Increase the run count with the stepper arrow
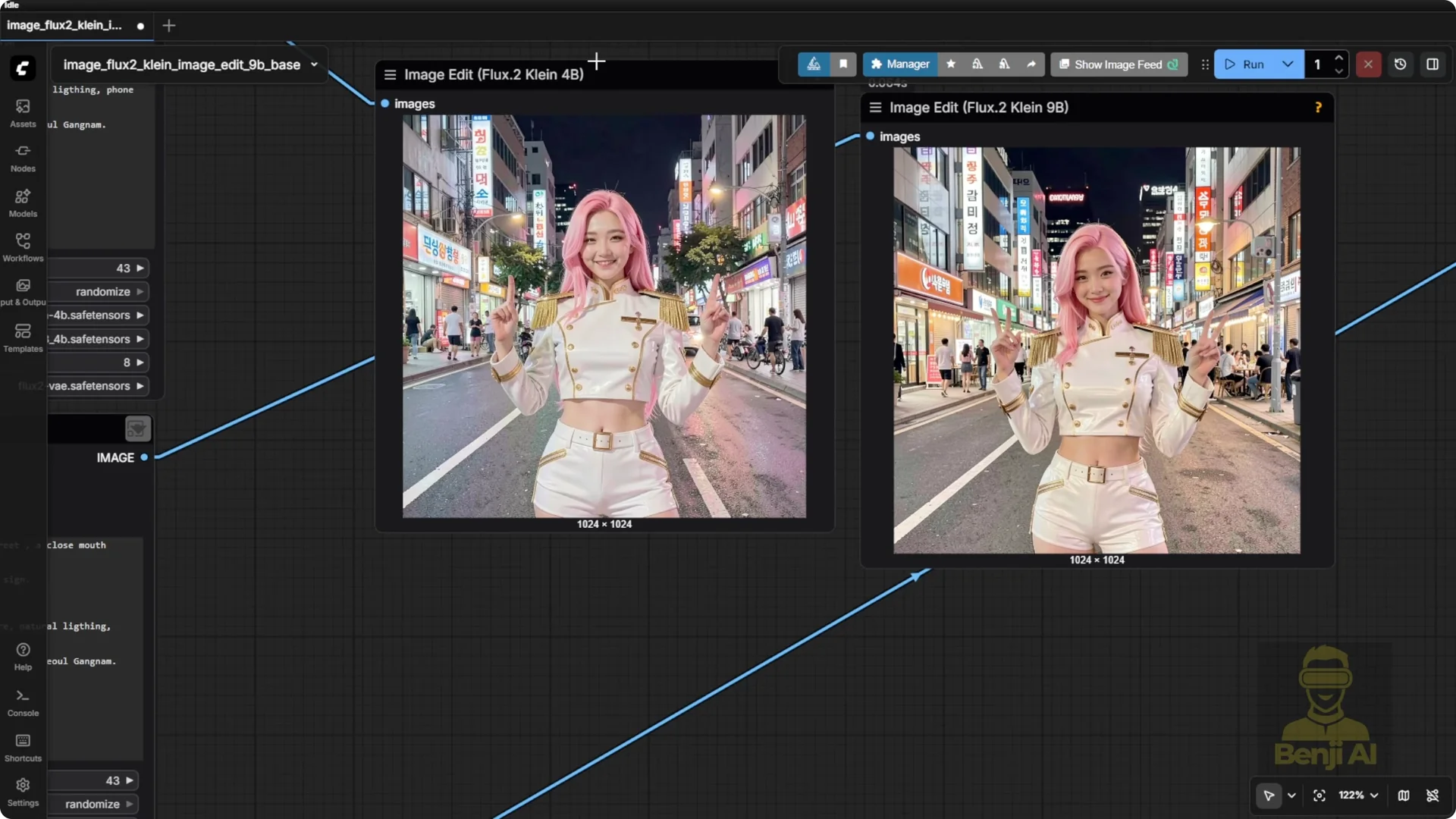The image size is (1456, 819). click(x=1339, y=58)
